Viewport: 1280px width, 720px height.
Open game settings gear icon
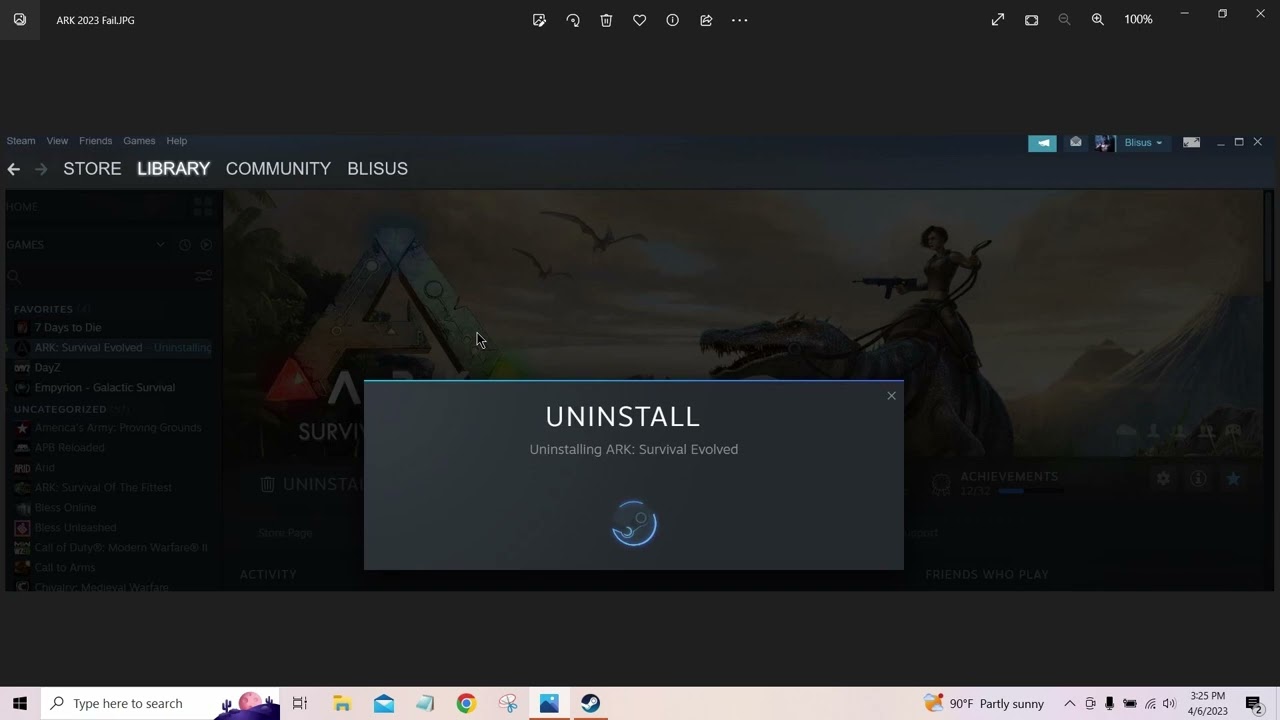1163,479
